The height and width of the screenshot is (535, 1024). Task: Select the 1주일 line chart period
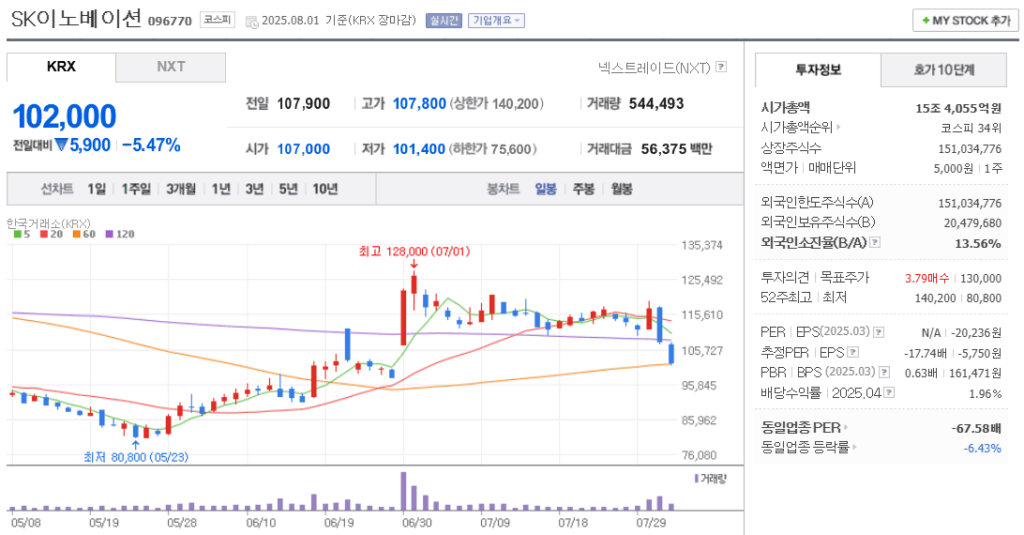click(x=136, y=189)
